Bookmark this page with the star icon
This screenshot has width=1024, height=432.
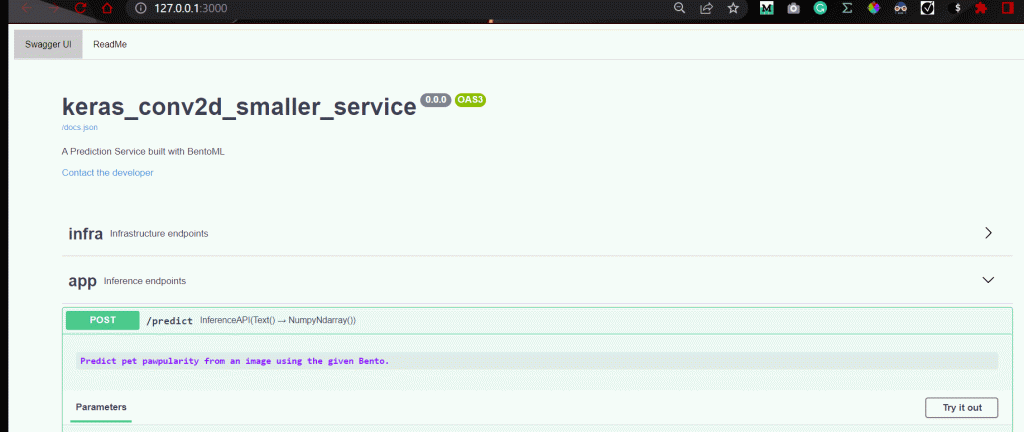click(734, 8)
